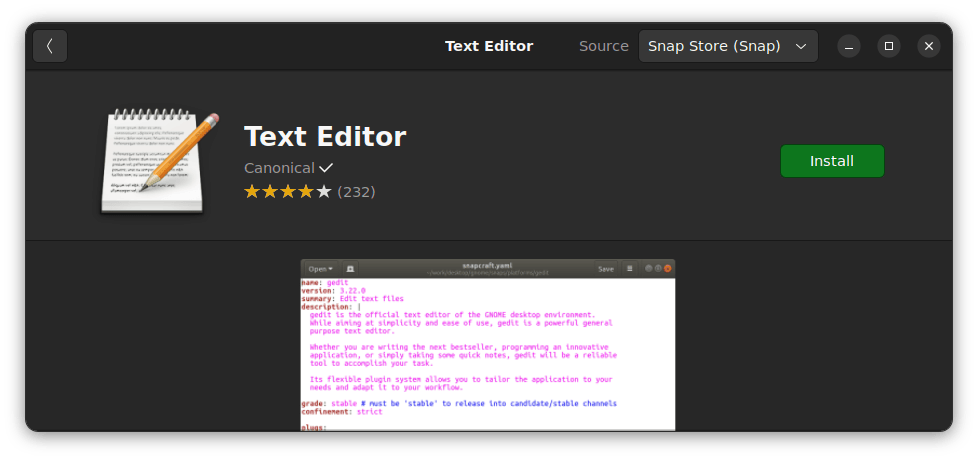Click the Text Editor title in the header bar

coord(489,46)
